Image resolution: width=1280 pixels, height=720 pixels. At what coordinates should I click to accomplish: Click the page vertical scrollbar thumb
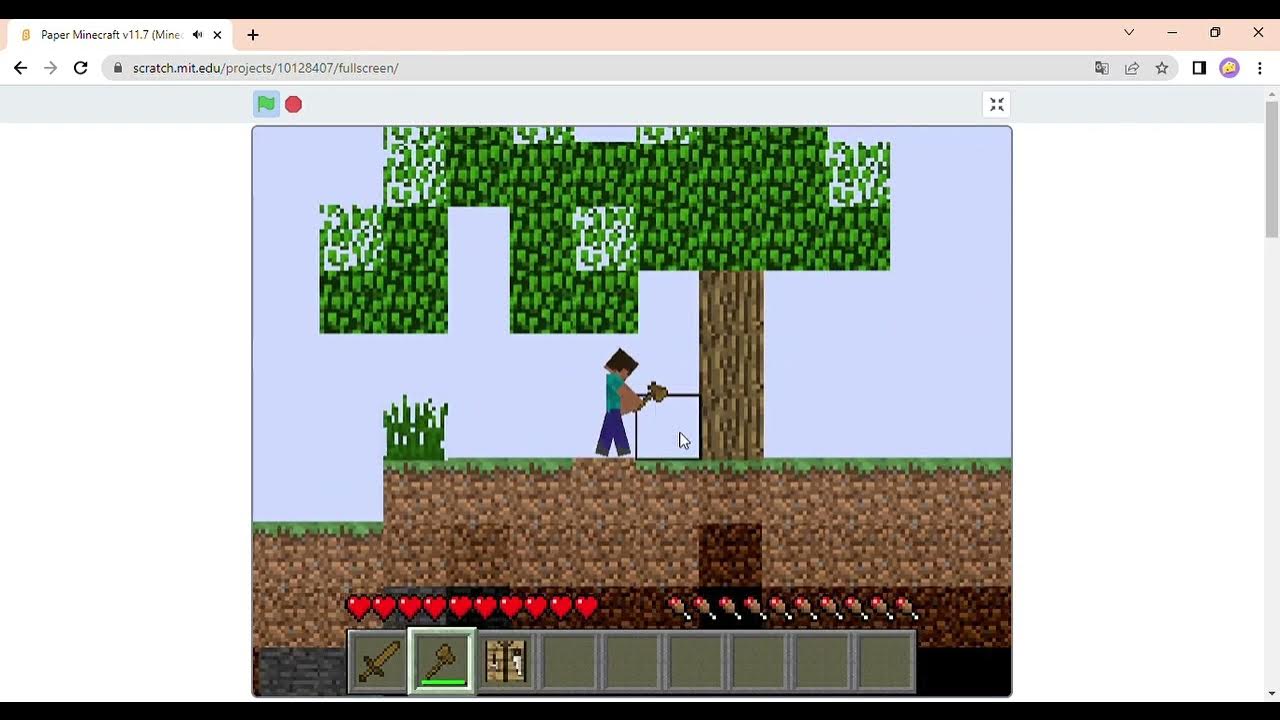(x=1272, y=168)
